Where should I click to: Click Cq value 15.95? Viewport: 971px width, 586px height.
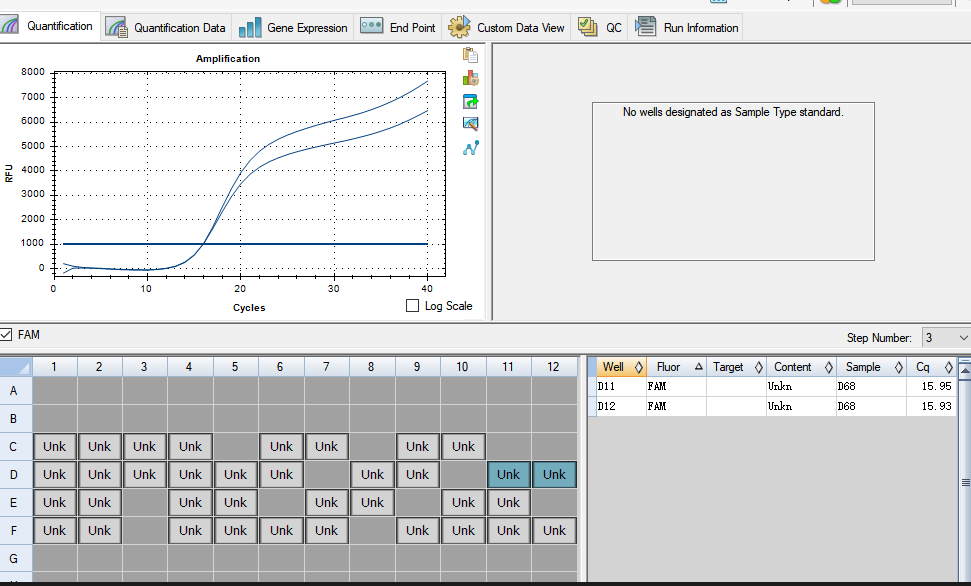point(936,386)
